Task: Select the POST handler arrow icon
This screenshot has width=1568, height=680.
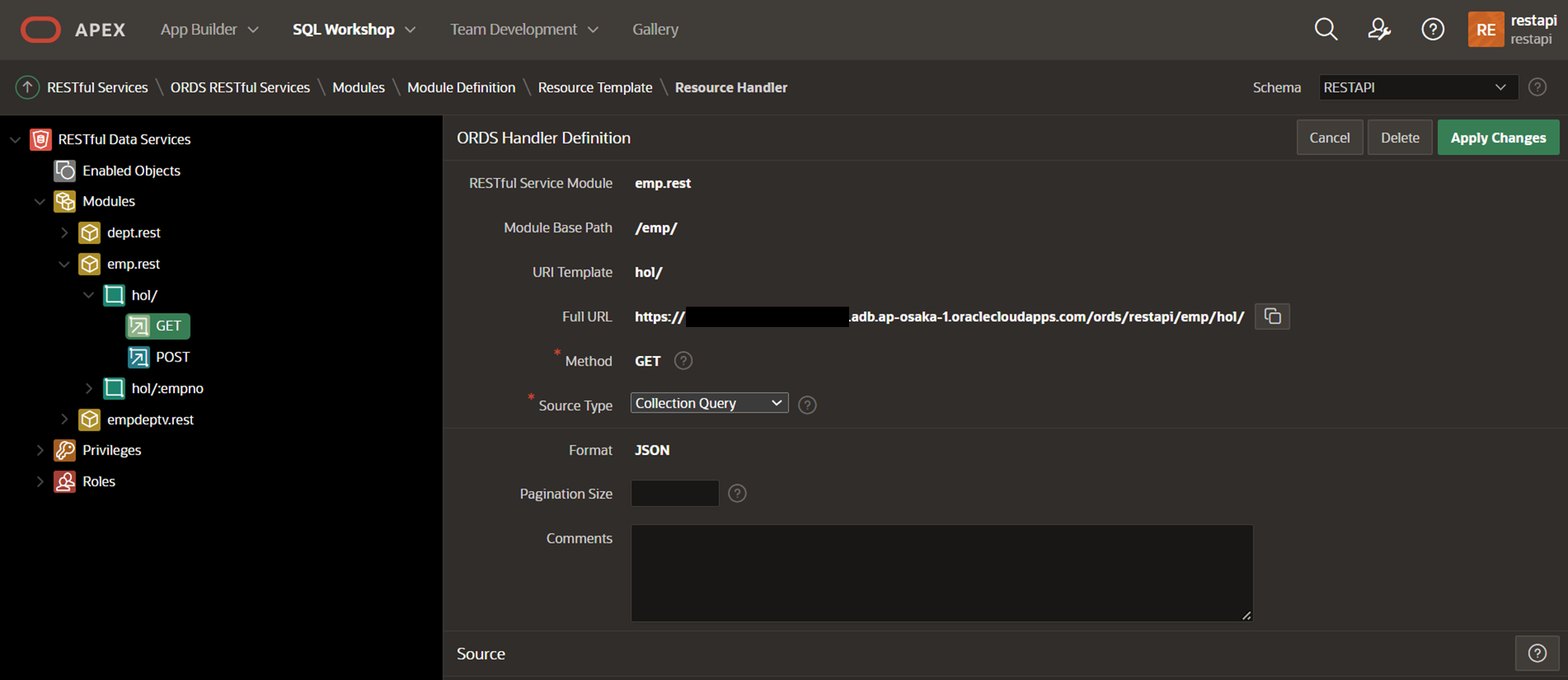Action: click(x=139, y=357)
